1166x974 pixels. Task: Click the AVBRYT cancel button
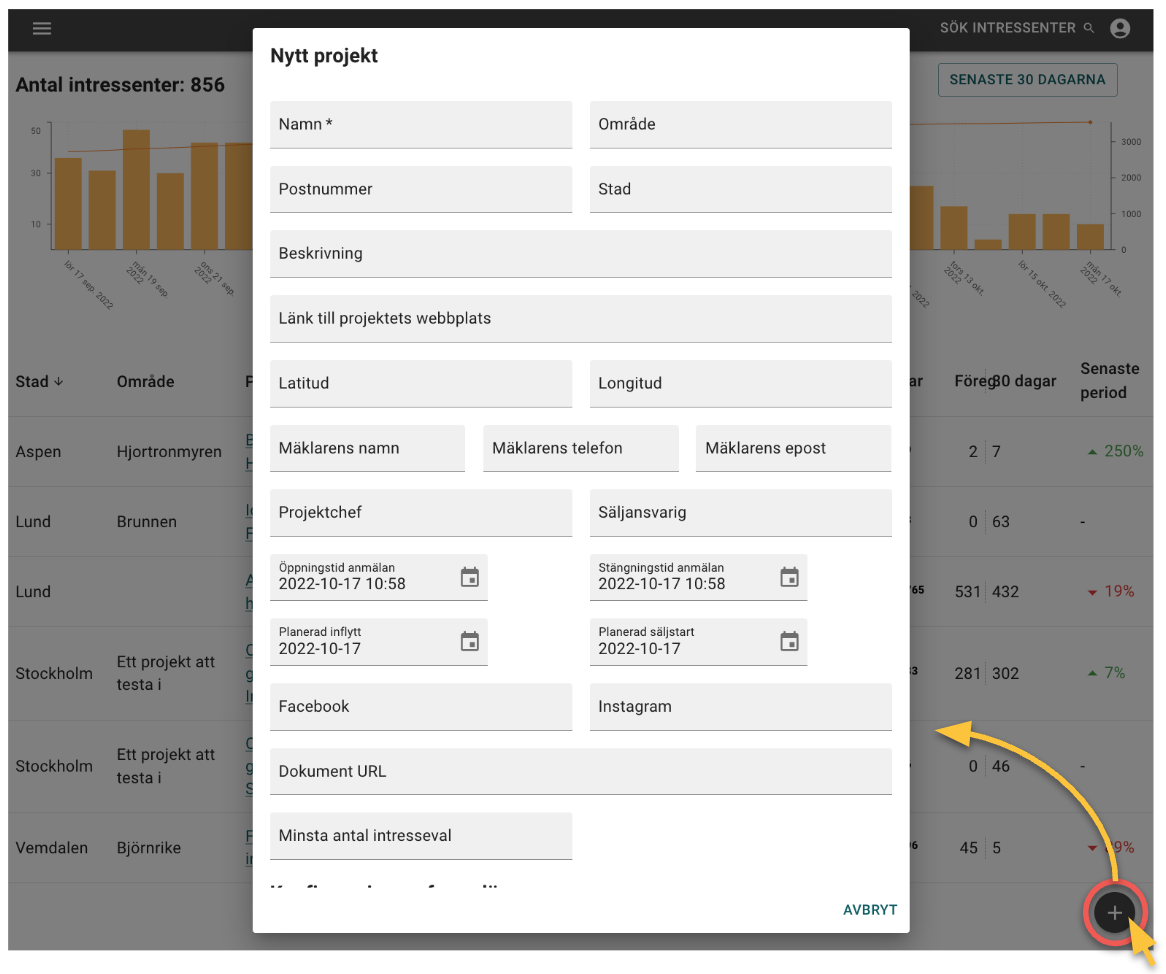click(x=869, y=910)
